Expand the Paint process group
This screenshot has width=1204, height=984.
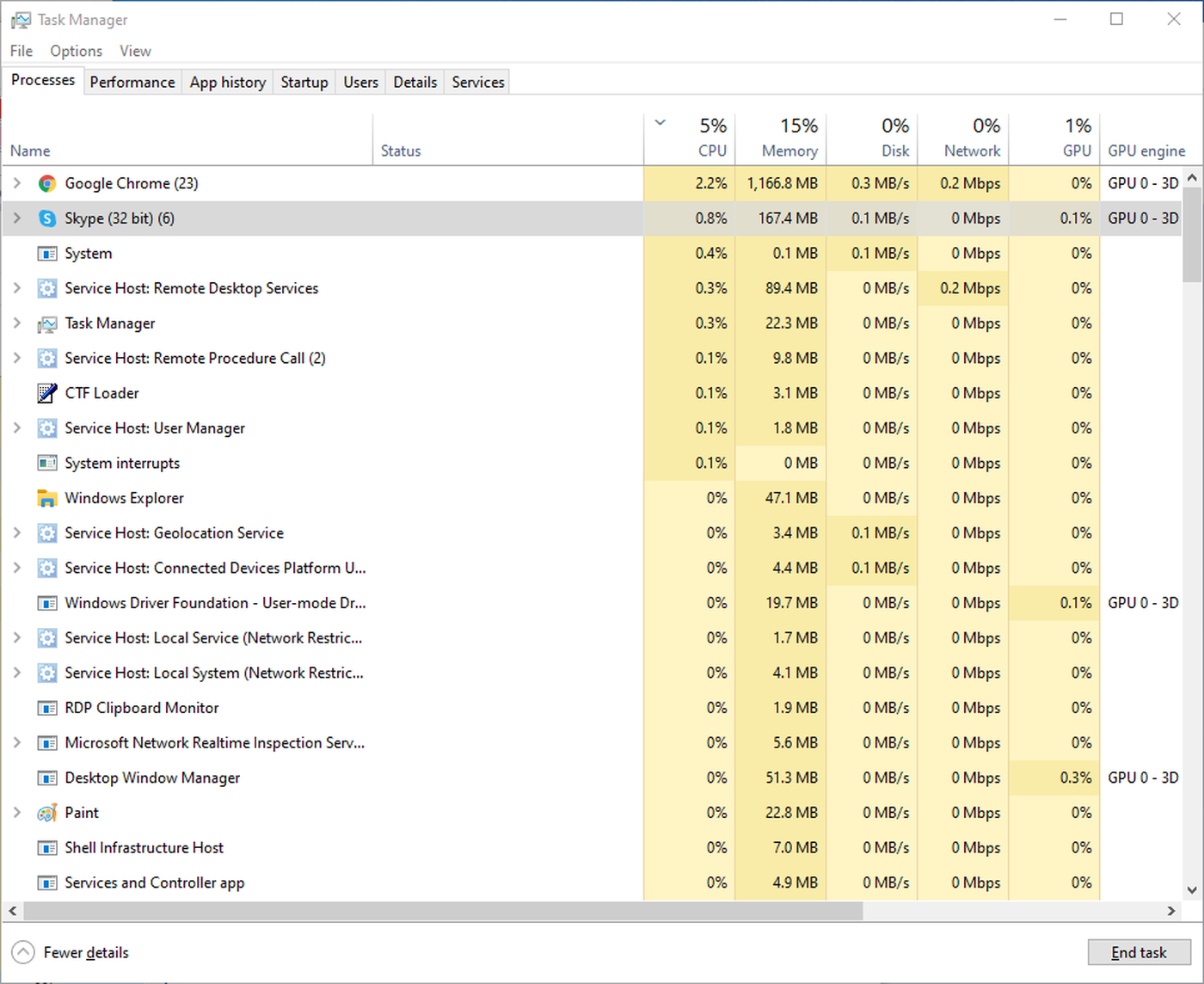pyautogui.click(x=17, y=813)
